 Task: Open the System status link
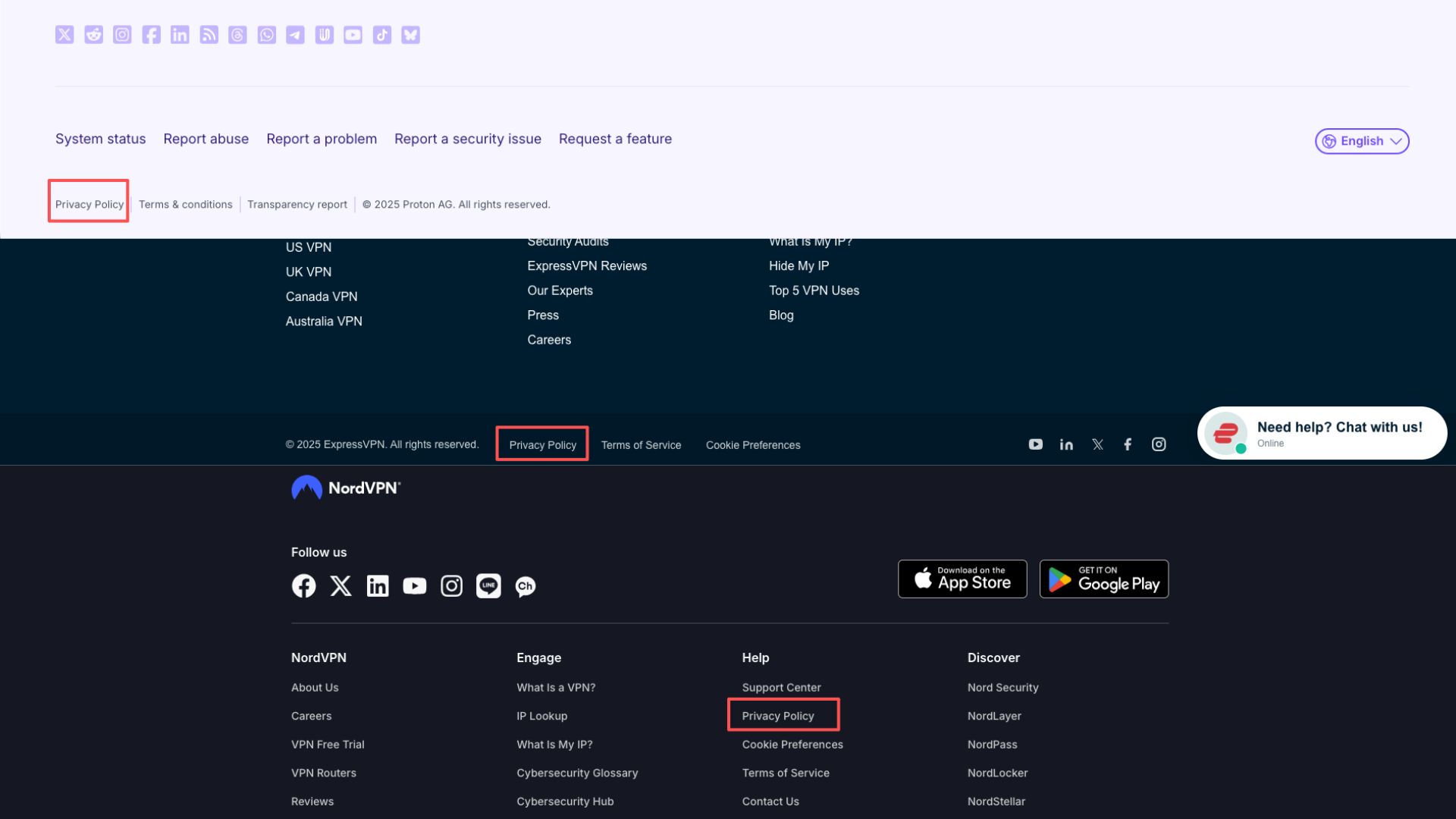click(x=100, y=139)
